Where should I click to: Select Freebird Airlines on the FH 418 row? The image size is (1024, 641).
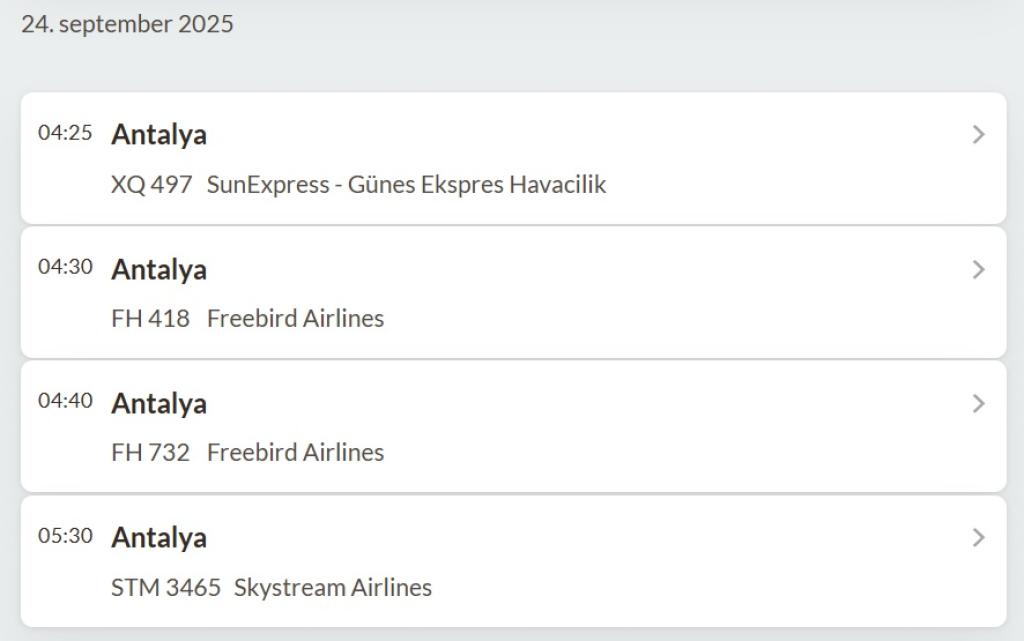pos(295,319)
